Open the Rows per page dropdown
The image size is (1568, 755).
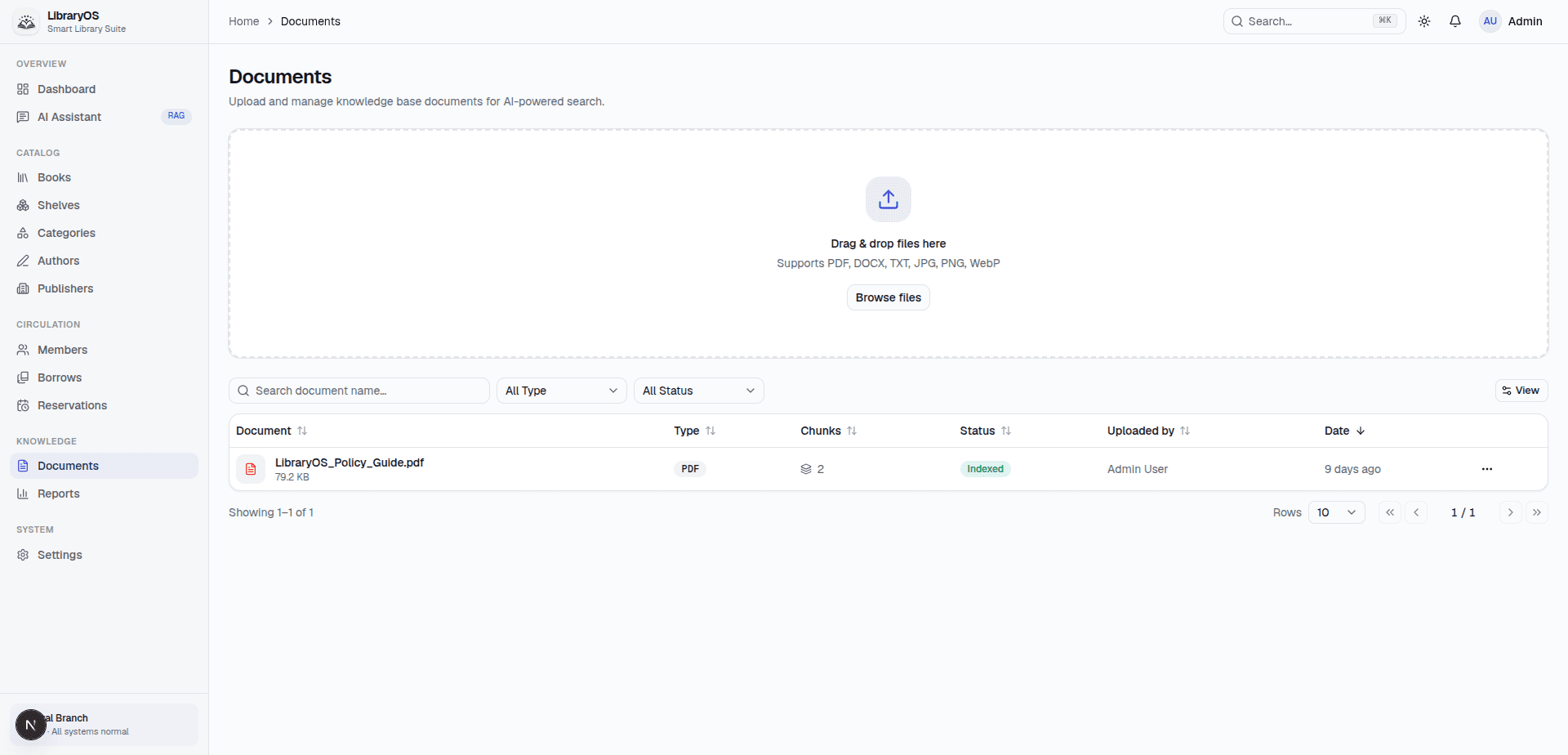(1337, 512)
